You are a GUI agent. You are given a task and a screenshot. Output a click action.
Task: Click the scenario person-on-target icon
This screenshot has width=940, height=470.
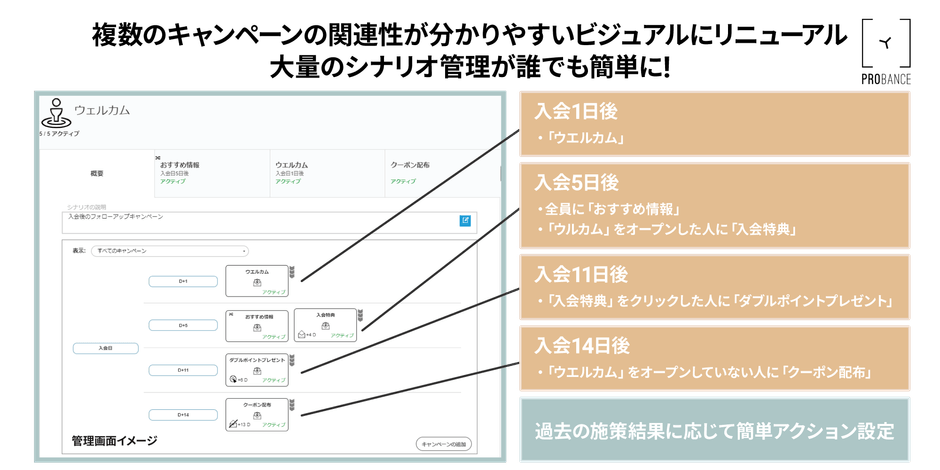(56, 113)
